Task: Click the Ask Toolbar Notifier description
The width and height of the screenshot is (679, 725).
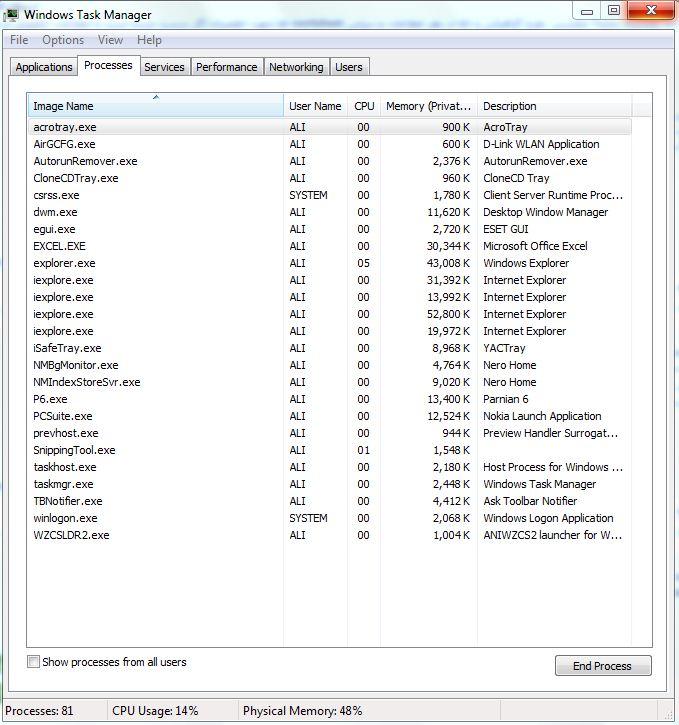Action: click(x=530, y=501)
